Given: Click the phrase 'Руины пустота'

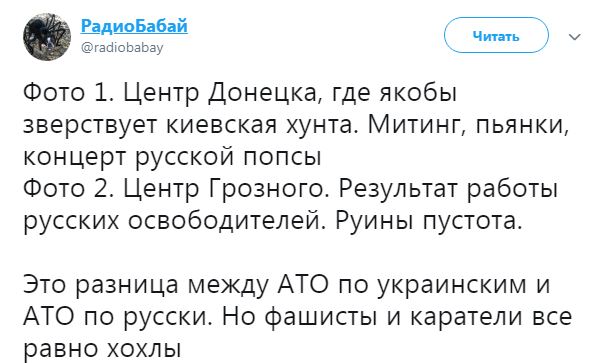Looking at the screenshot, I should [x=429, y=221].
